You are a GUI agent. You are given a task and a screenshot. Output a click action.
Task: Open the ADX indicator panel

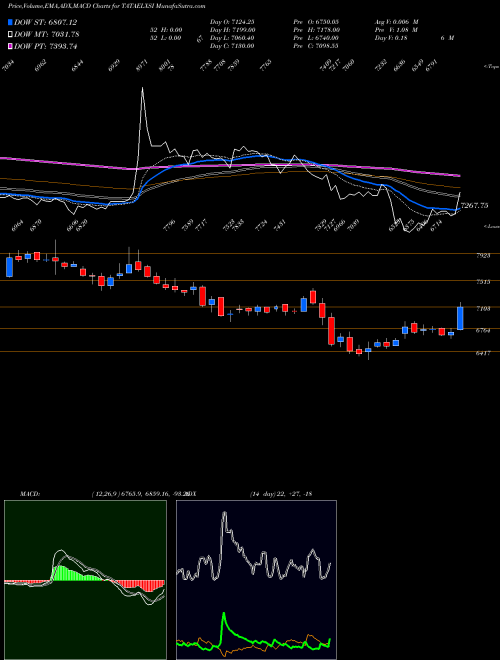(256, 580)
